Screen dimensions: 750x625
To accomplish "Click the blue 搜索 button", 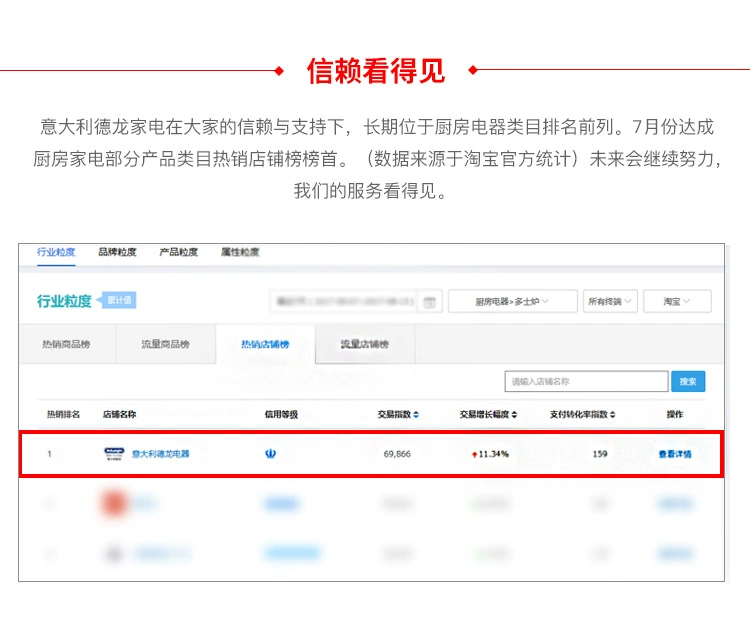I will coord(688,381).
